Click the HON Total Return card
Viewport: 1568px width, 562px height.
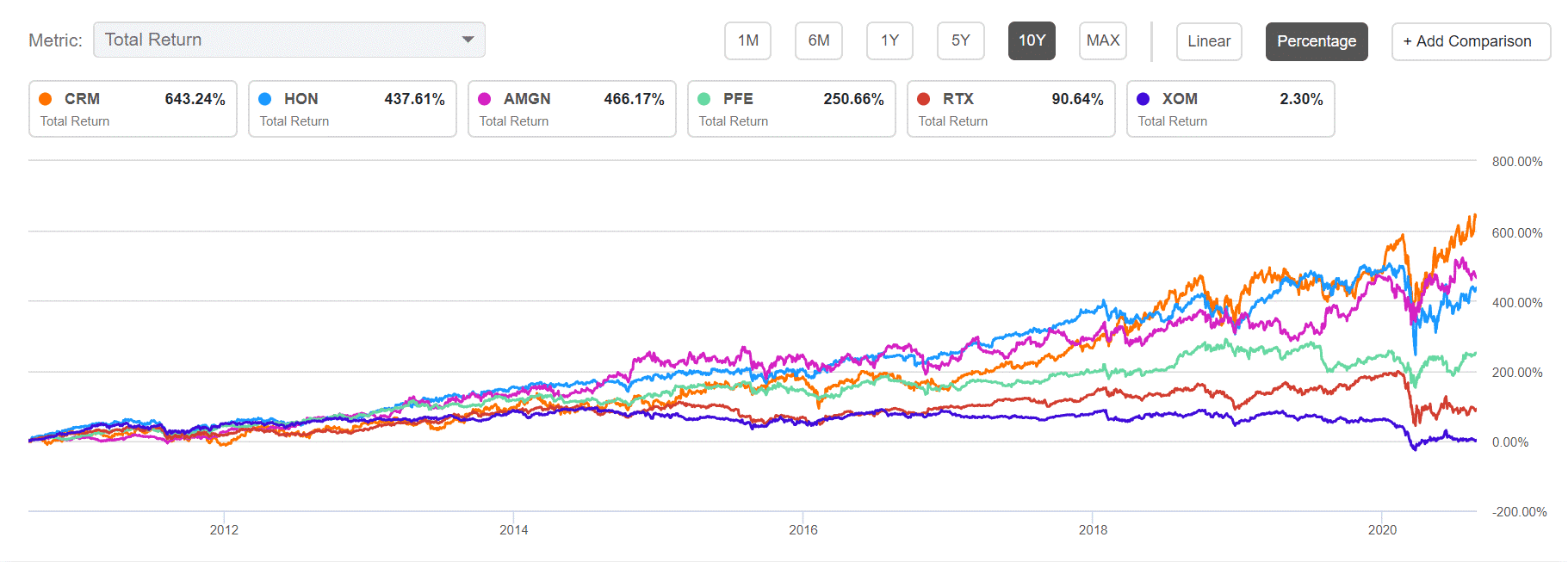click(352, 108)
